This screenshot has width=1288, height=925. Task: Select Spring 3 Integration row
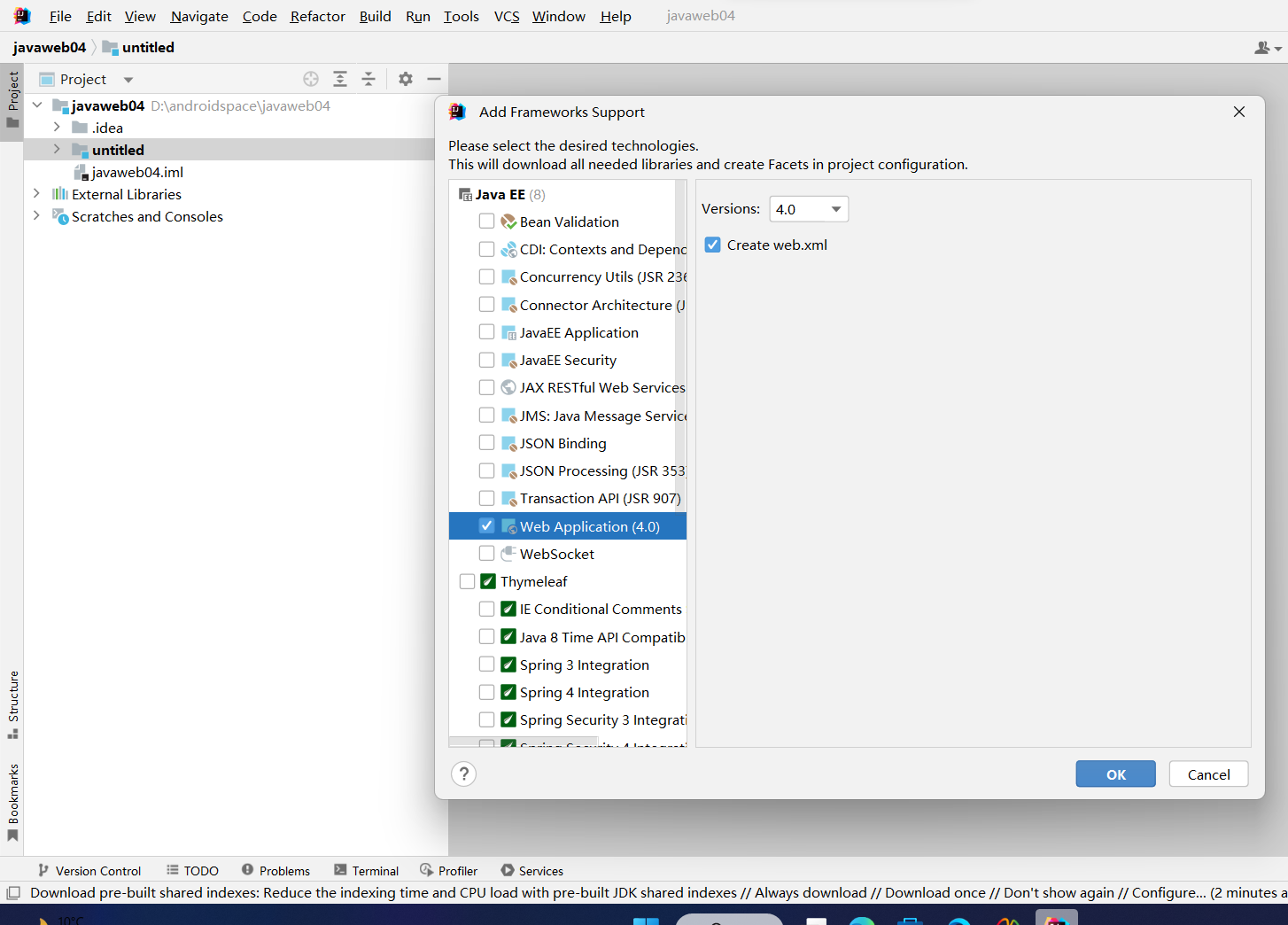coord(568,665)
